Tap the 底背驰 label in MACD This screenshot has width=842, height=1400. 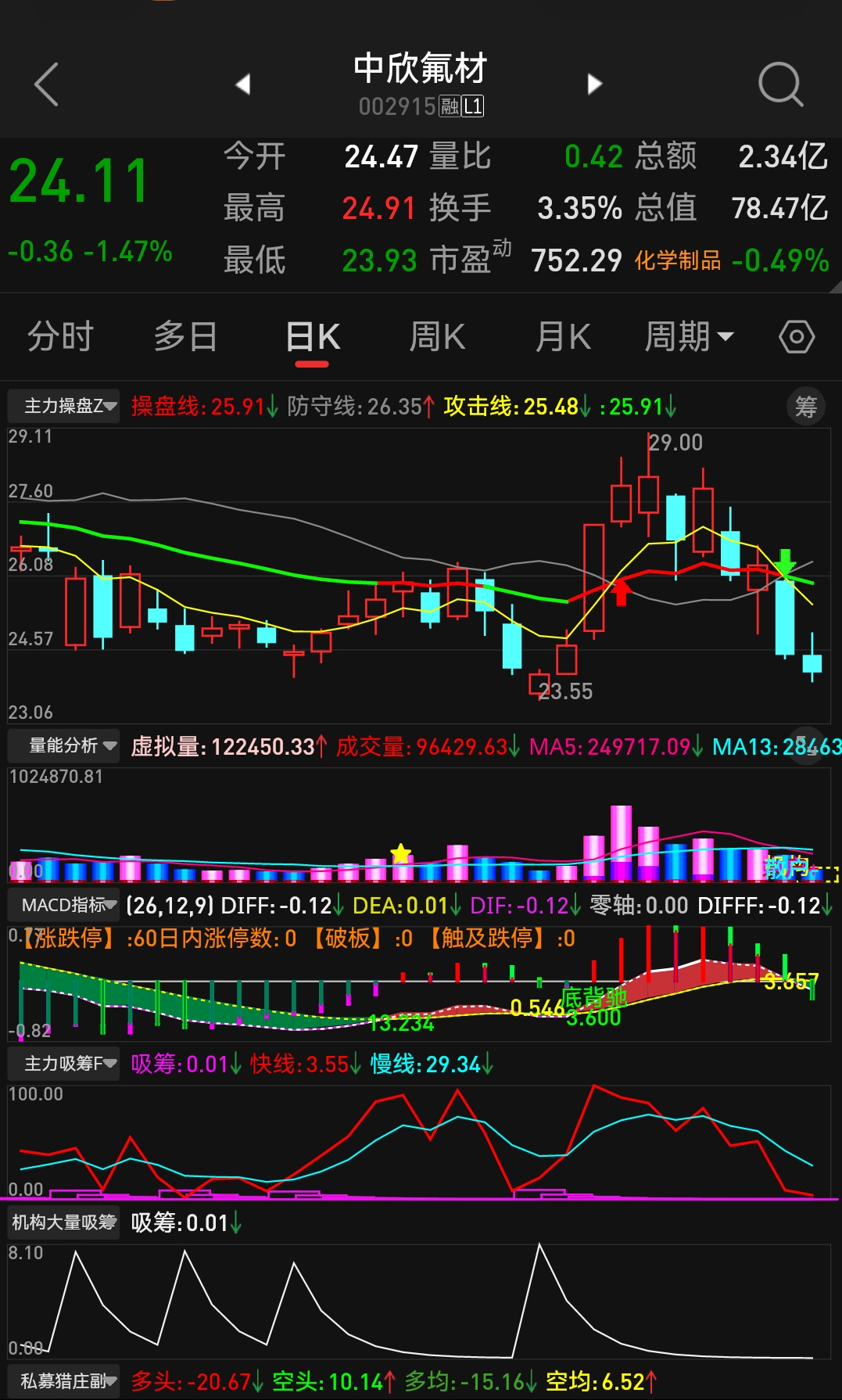(x=595, y=998)
